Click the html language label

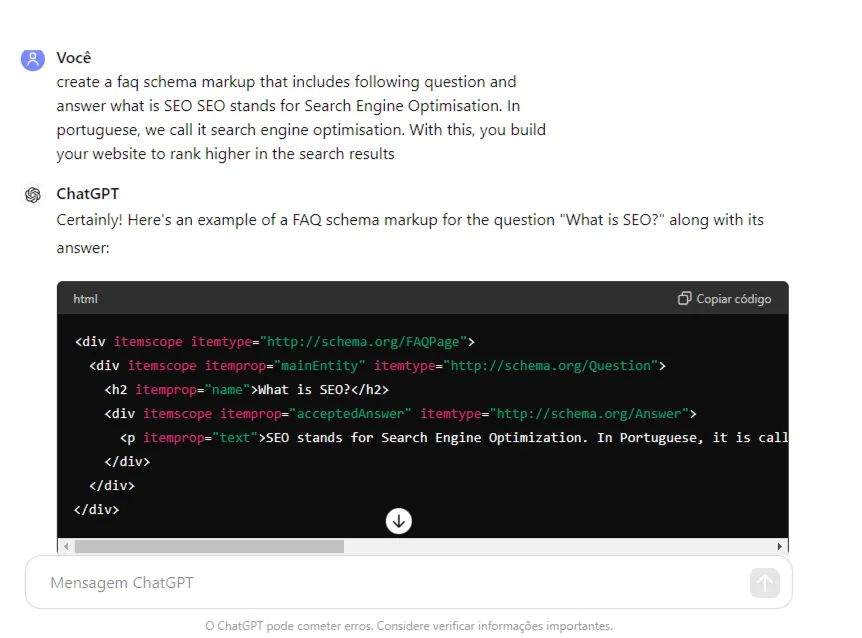point(85,299)
